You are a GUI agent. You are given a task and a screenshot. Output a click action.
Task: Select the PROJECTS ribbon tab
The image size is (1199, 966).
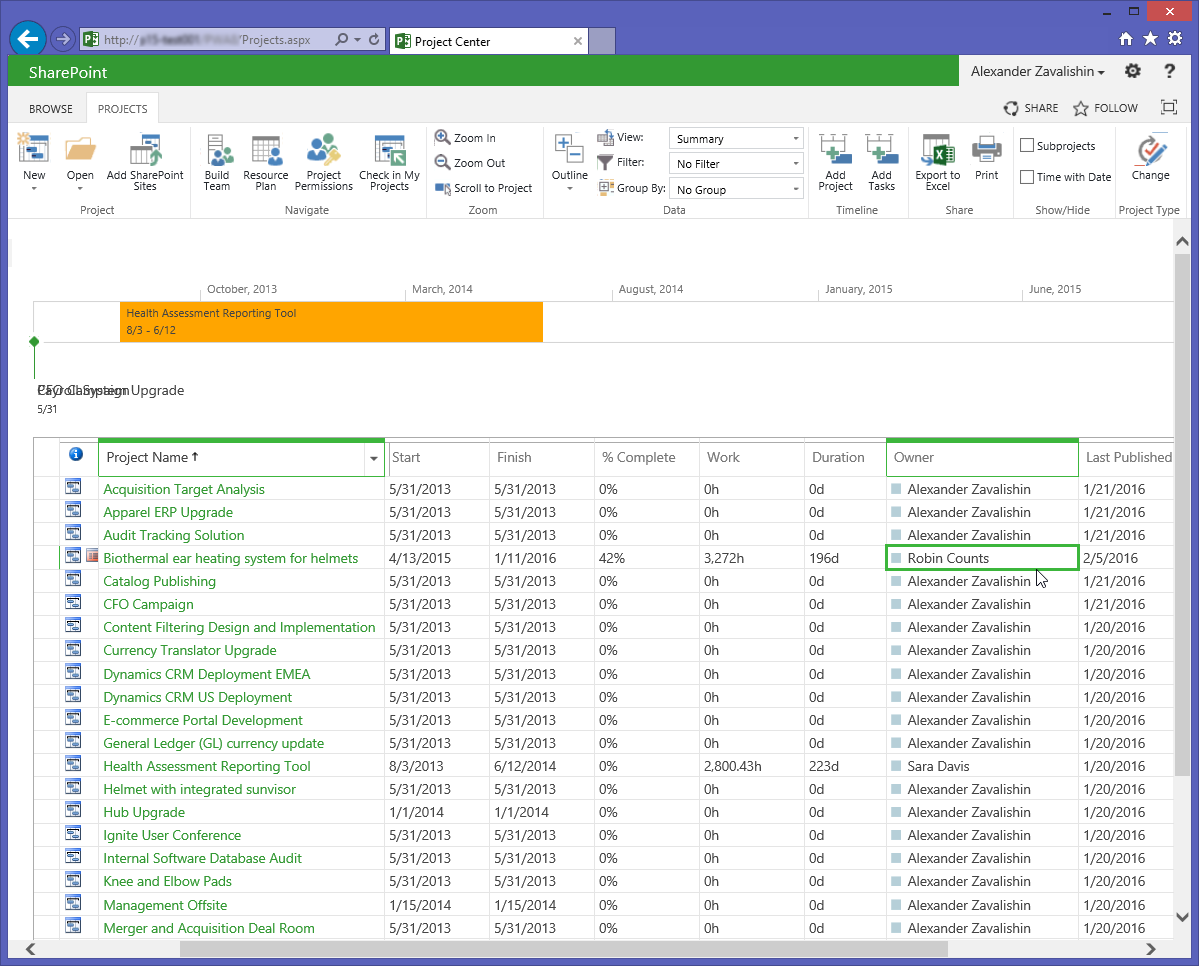coord(122,109)
